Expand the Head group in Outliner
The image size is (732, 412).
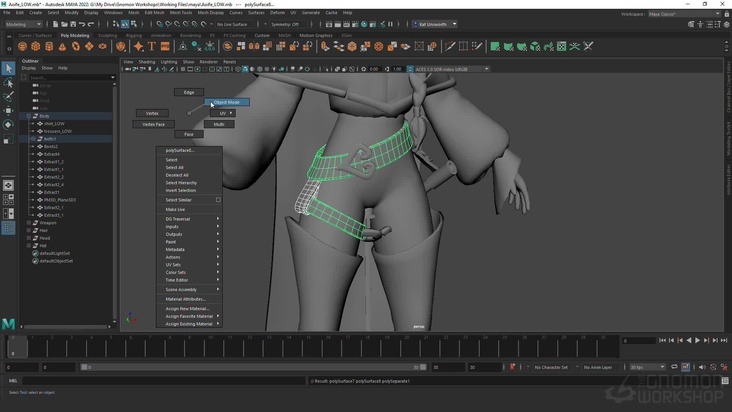click(x=29, y=238)
